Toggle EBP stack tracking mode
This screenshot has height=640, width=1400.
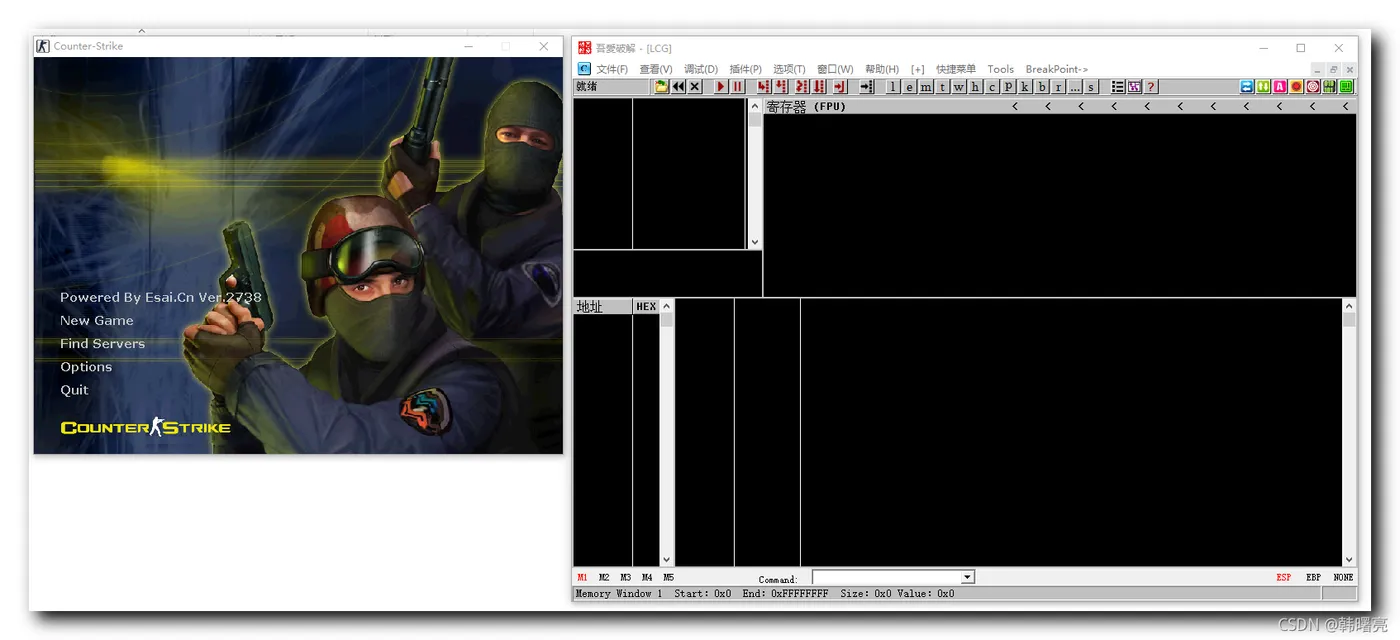tap(1313, 577)
